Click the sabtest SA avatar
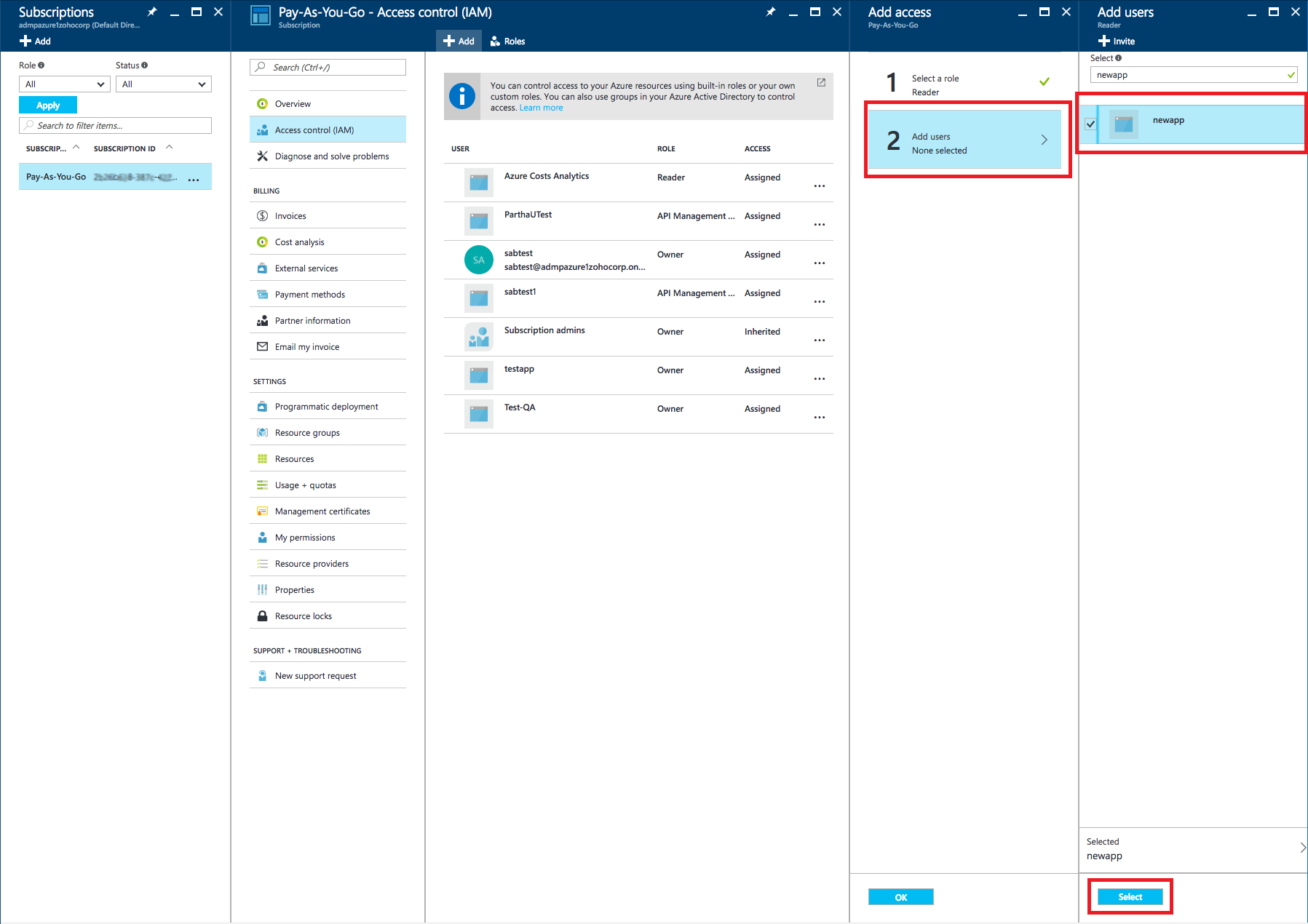 coord(478,260)
